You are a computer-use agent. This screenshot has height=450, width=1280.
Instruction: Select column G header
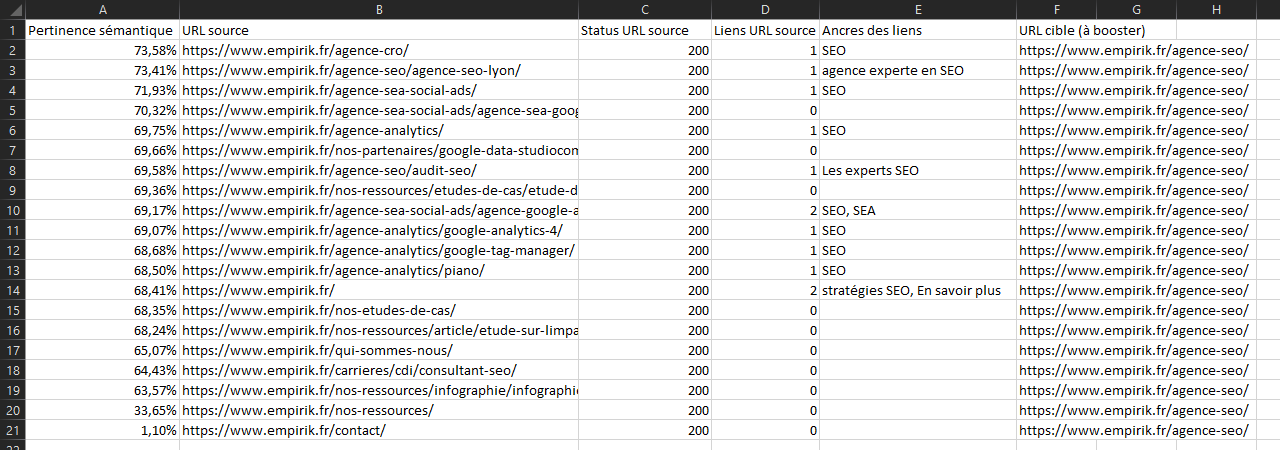pyautogui.click(x=1136, y=10)
